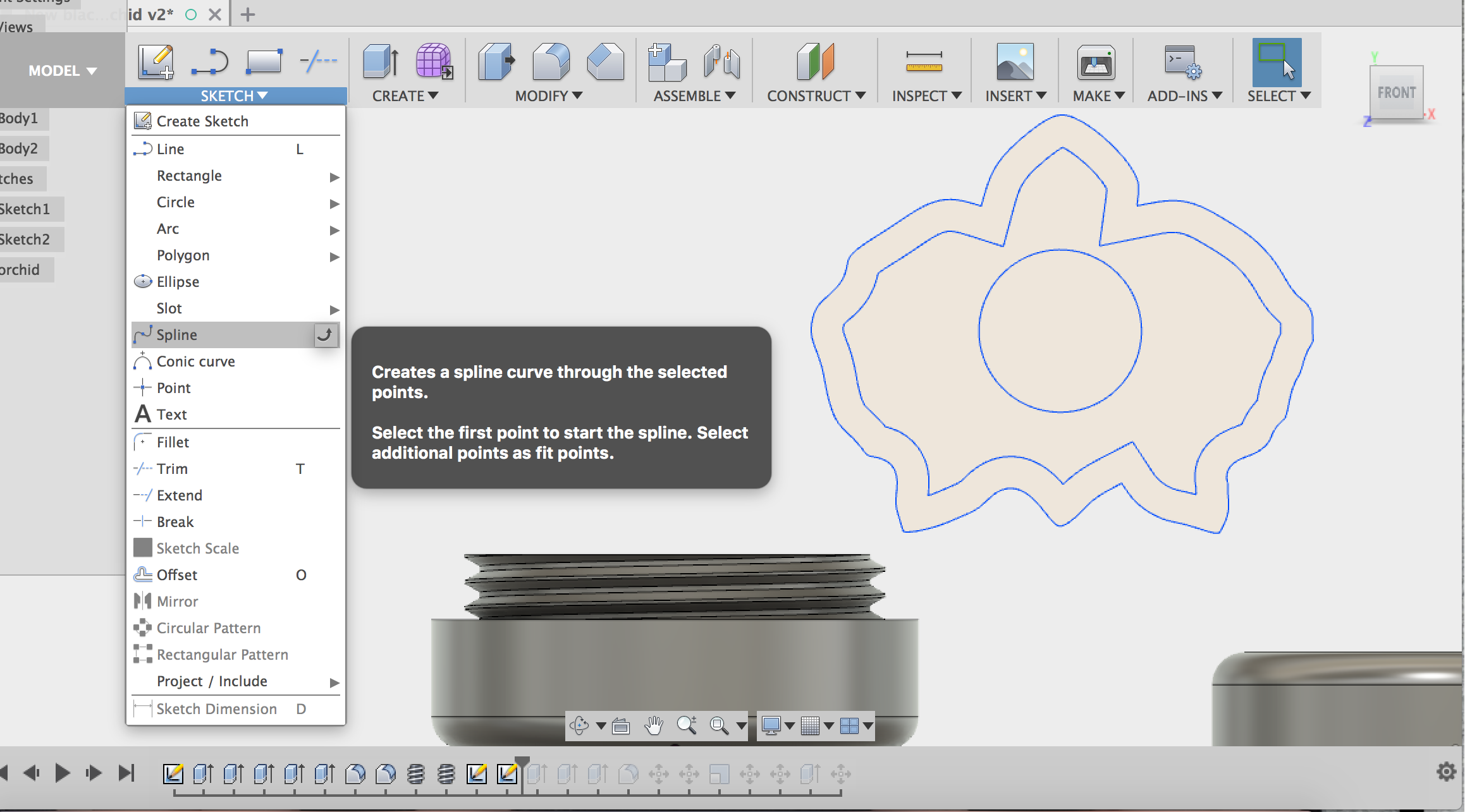Choose Ellipse from Sketch menu
The height and width of the screenshot is (812, 1465).
pos(236,282)
